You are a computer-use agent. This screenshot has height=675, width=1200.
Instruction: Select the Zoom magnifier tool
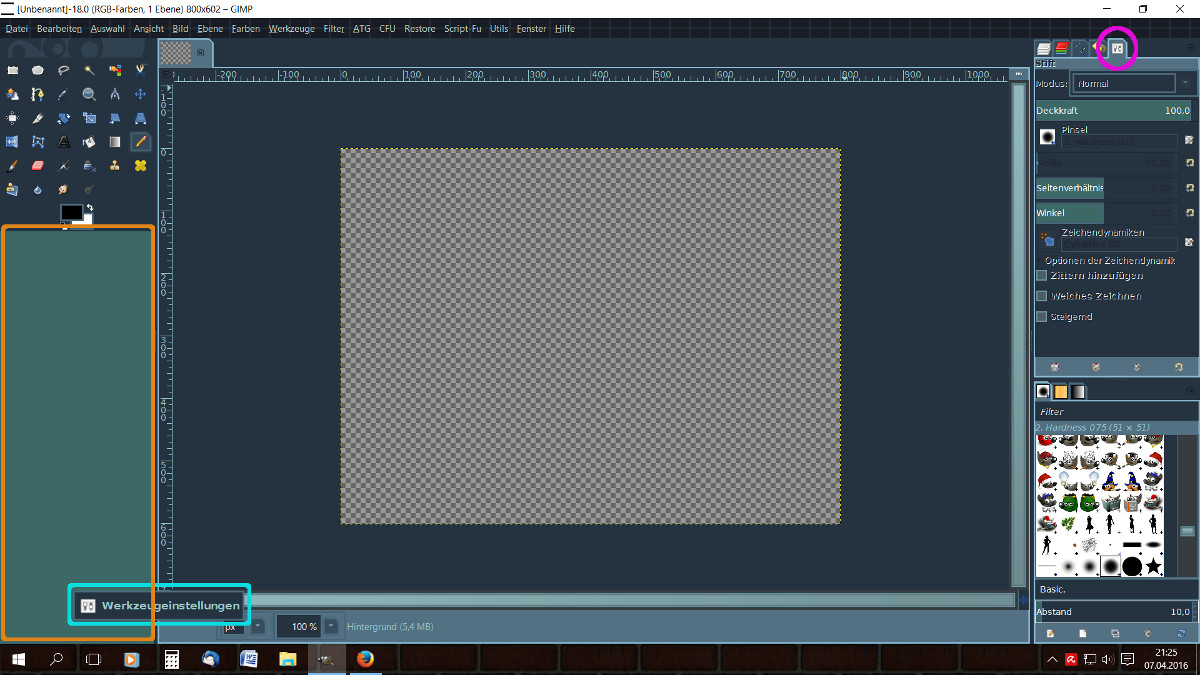pyautogui.click(x=89, y=94)
